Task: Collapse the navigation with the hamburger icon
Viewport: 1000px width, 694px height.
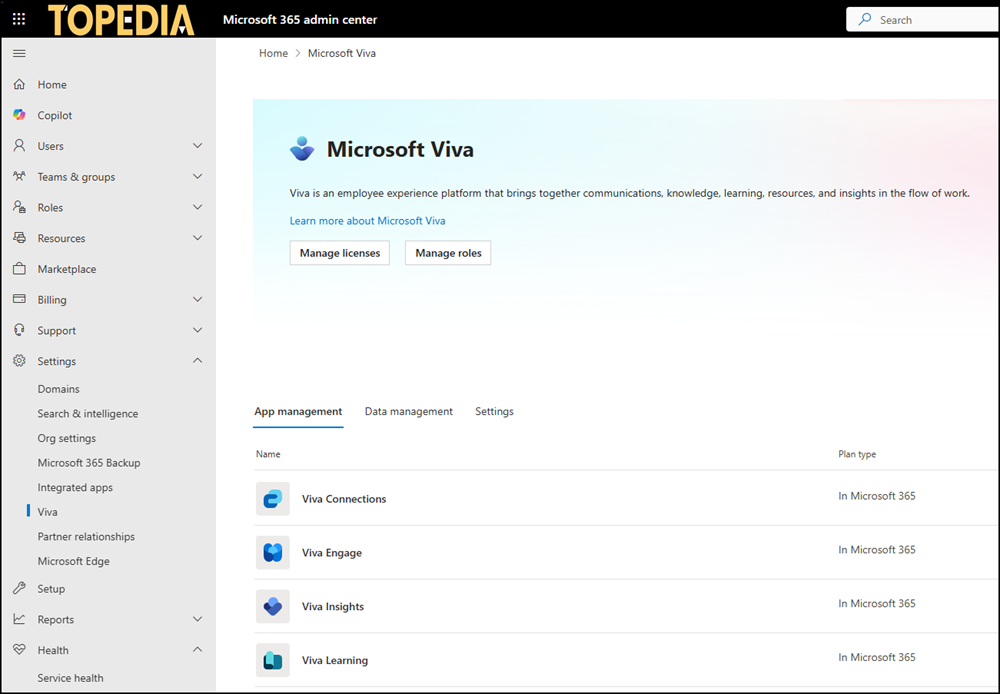Action: [x=18, y=53]
